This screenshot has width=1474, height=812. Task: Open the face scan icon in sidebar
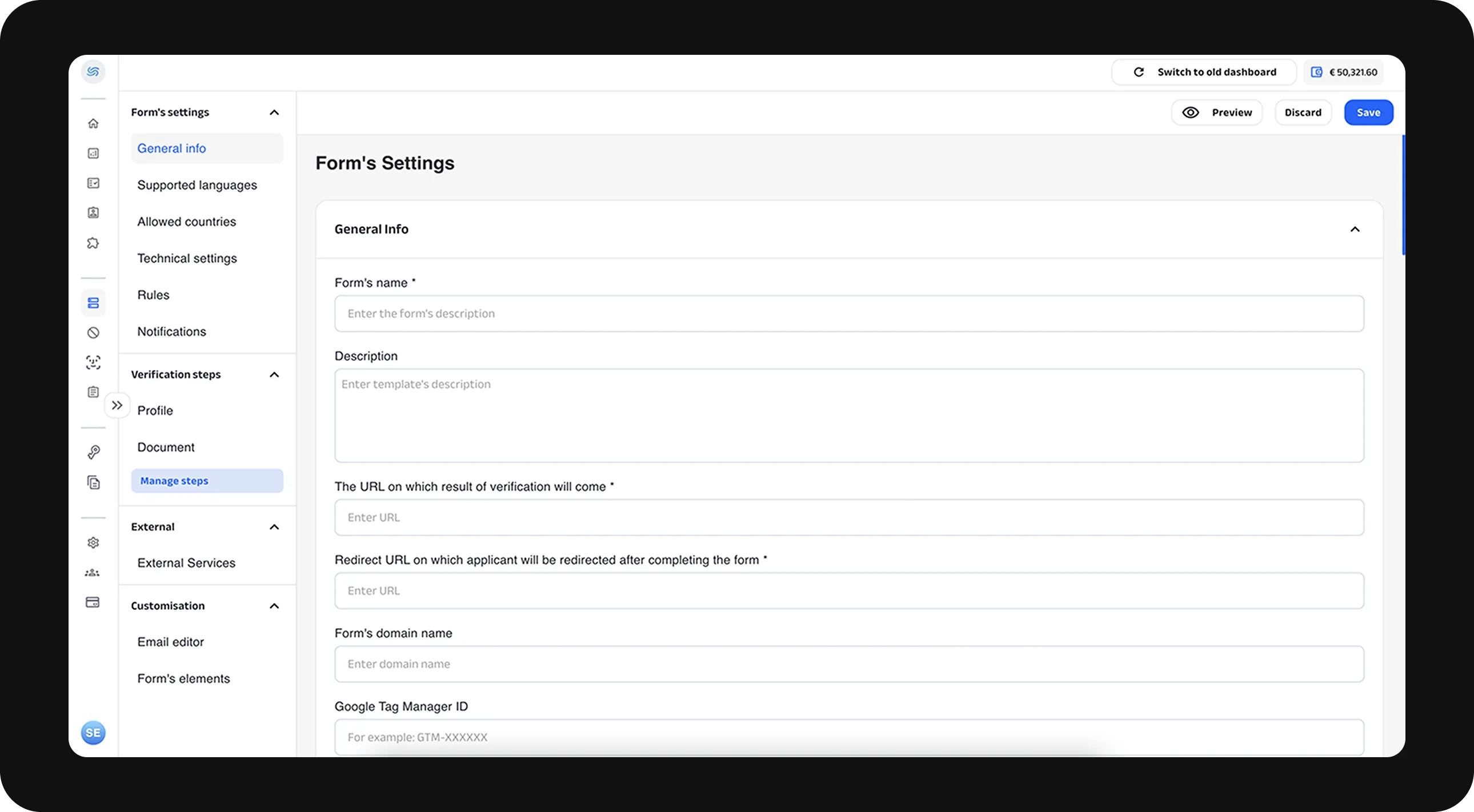pyautogui.click(x=93, y=362)
